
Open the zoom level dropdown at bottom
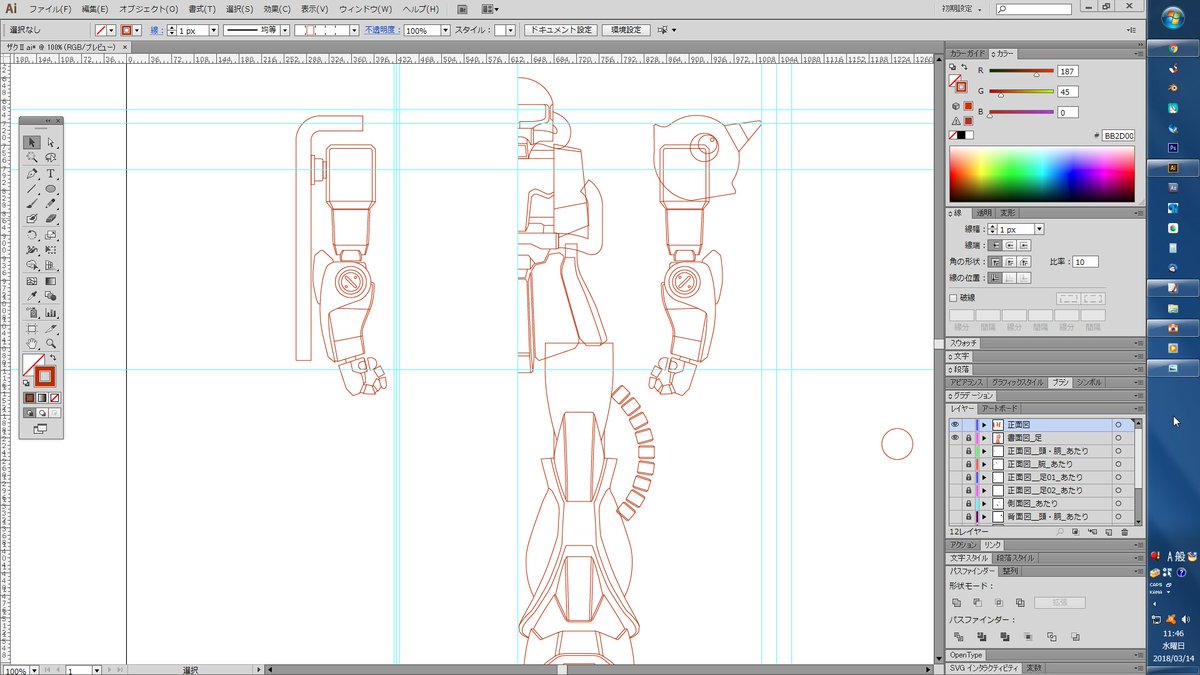click(34, 670)
